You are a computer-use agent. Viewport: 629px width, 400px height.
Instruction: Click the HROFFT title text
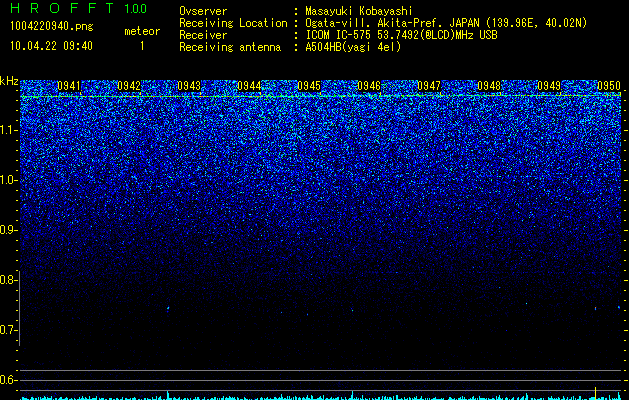point(62,8)
